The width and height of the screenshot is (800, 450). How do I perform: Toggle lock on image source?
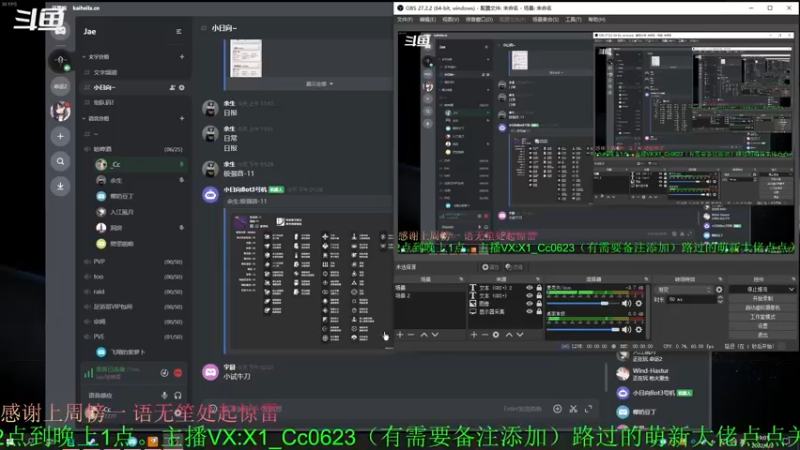pyautogui.click(x=539, y=304)
